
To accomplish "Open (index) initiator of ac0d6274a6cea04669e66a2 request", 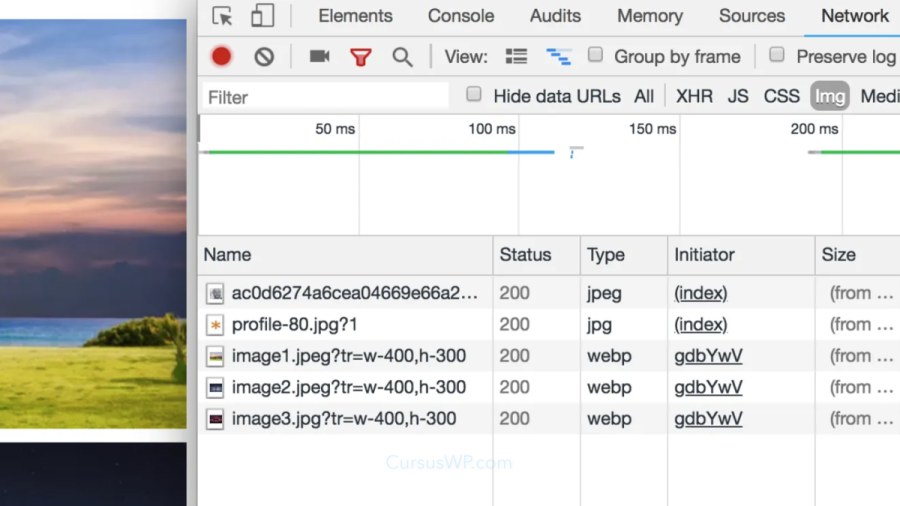I will pos(701,293).
